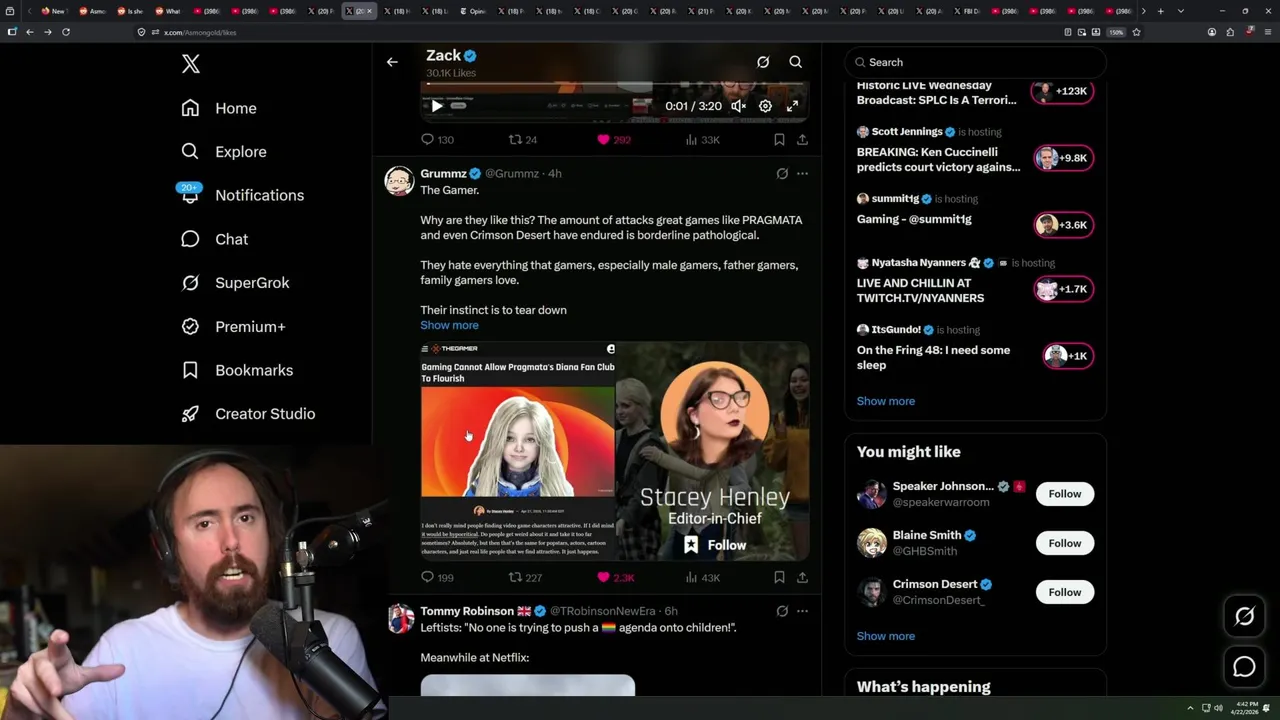Image resolution: width=1280 pixels, height=720 pixels.
Task: Open Explore in the sidebar
Action: (224, 152)
